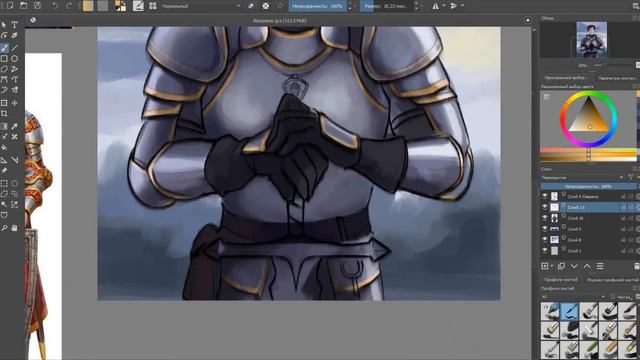
Task: Save the document with the toolbar icon
Action: tap(37, 5)
